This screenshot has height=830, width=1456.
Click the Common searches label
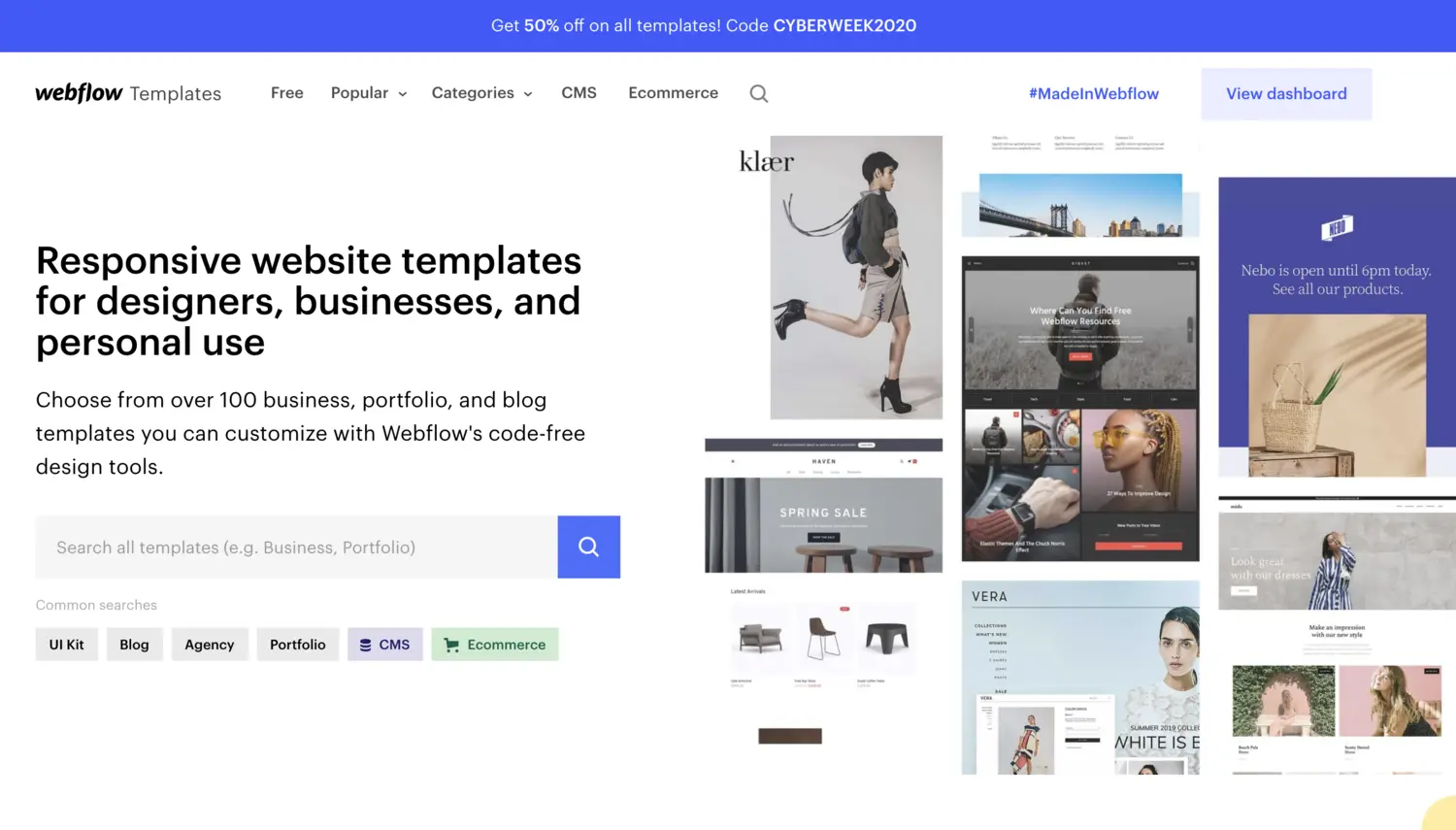tap(96, 605)
